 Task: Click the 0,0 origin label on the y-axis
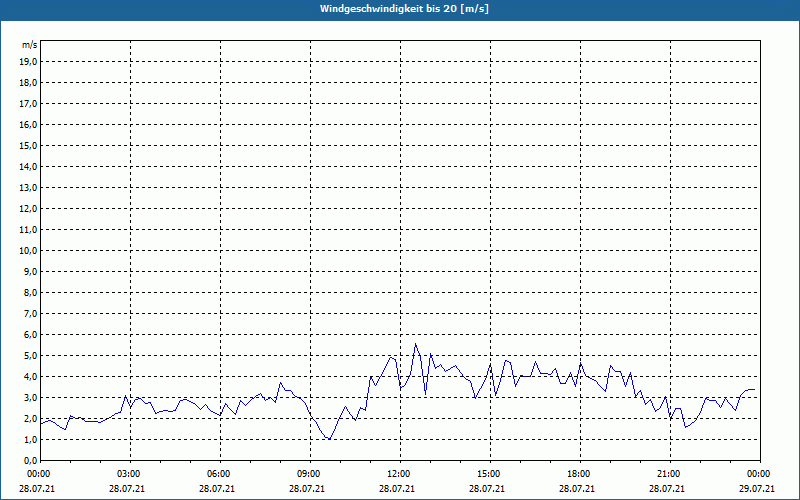31,460
